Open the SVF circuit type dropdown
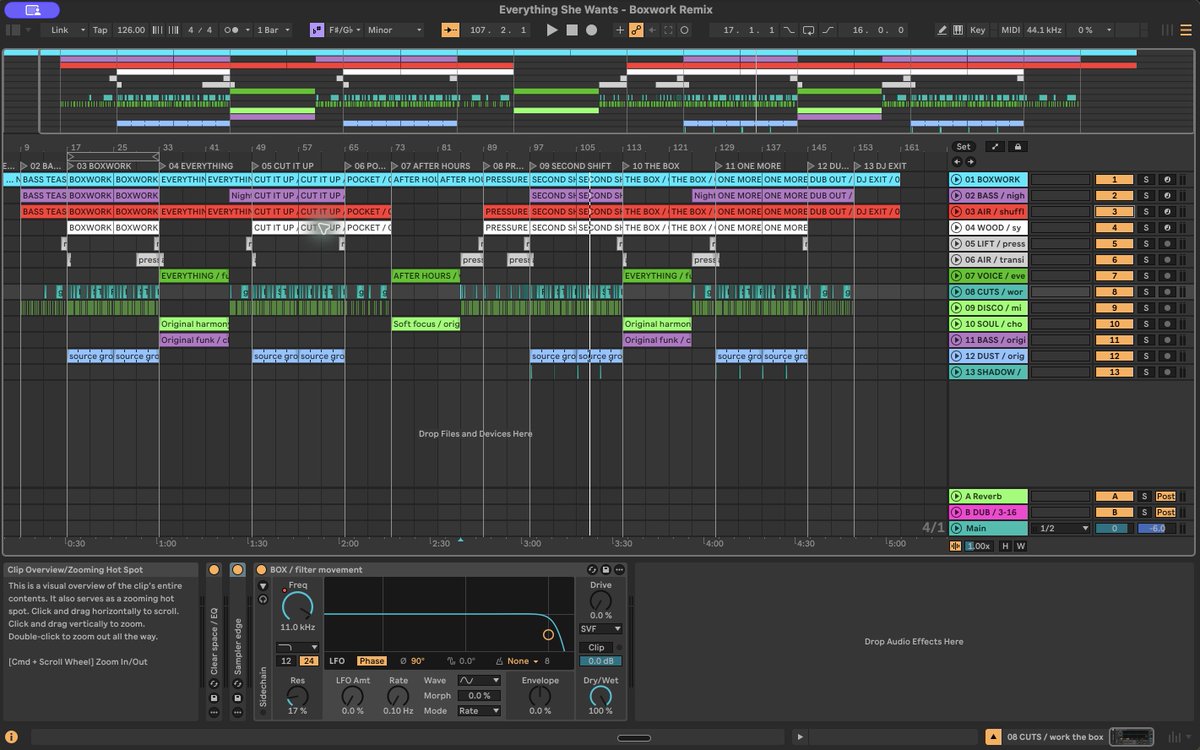Screen dimensions: 1200x750 click(601, 629)
